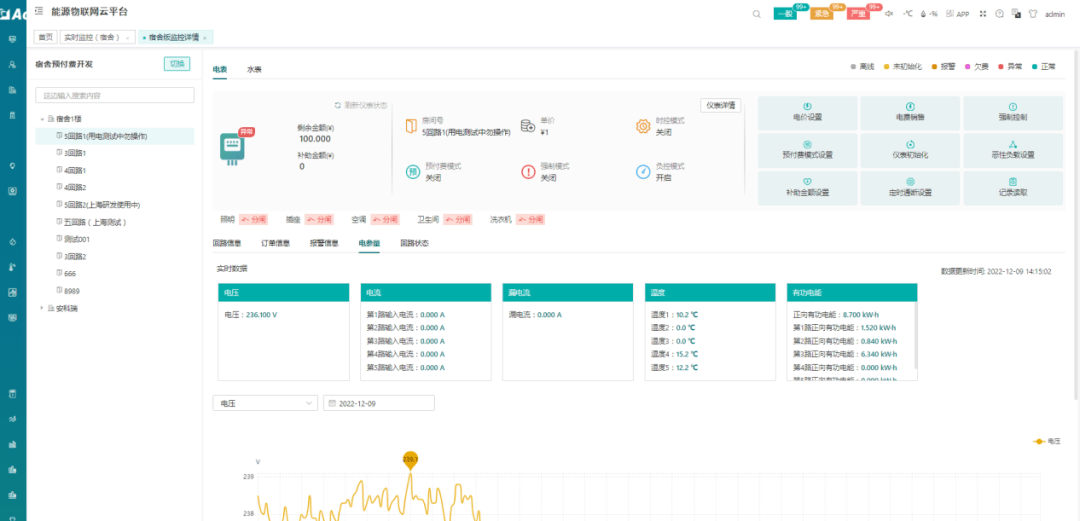Image resolution: width=1080 pixels, height=521 pixels.
Task: Click the temperature °C indicator
Action: [x=908, y=14]
